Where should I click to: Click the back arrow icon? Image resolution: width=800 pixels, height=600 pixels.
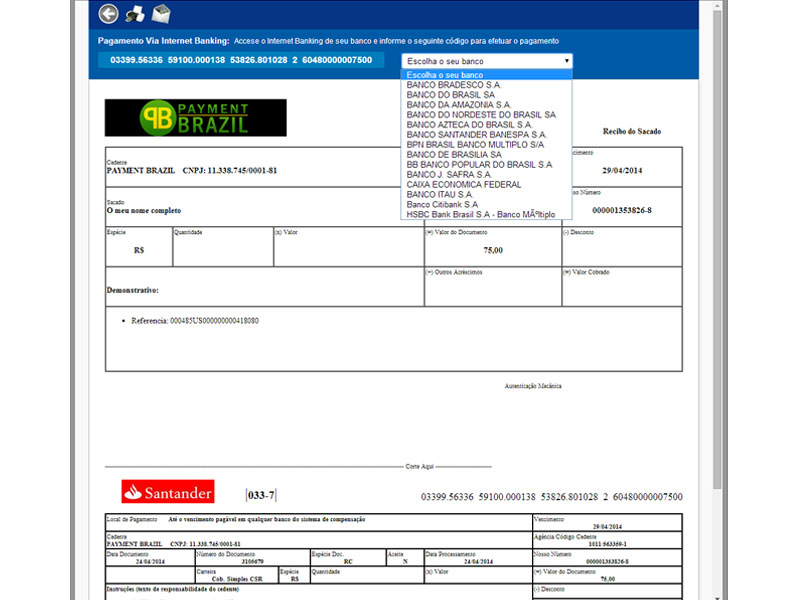coord(109,14)
